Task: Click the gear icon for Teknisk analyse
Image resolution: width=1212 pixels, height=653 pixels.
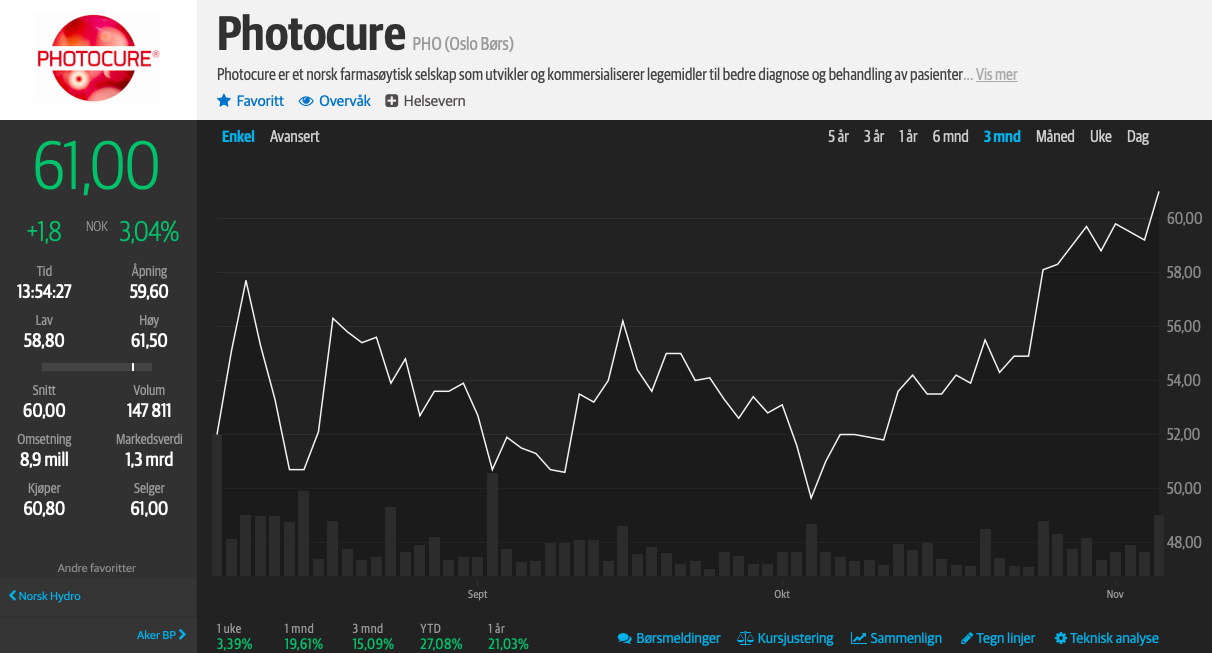Action: pyautogui.click(x=1061, y=638)
